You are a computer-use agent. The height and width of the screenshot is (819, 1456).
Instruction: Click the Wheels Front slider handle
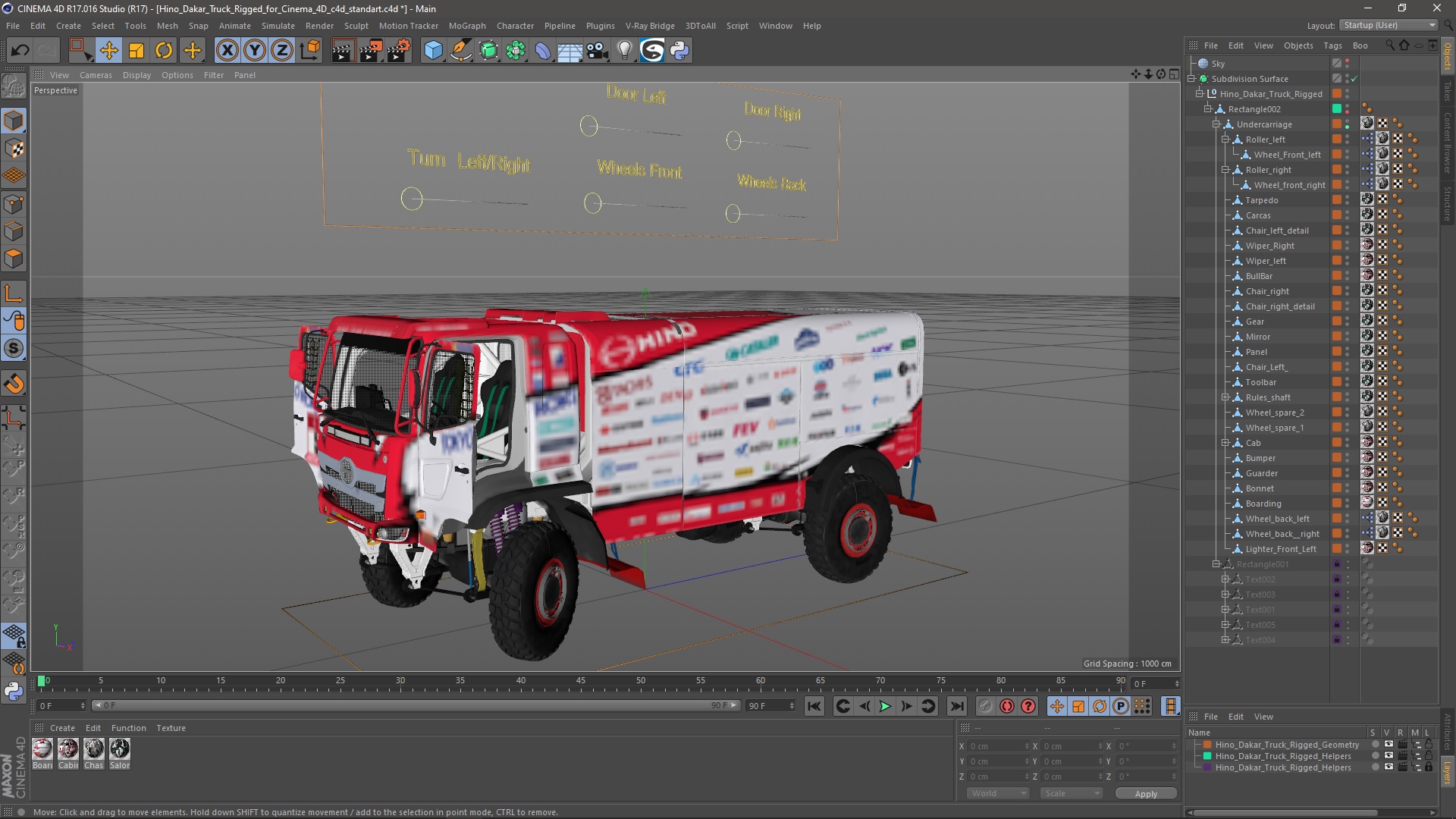click(593, 203)
